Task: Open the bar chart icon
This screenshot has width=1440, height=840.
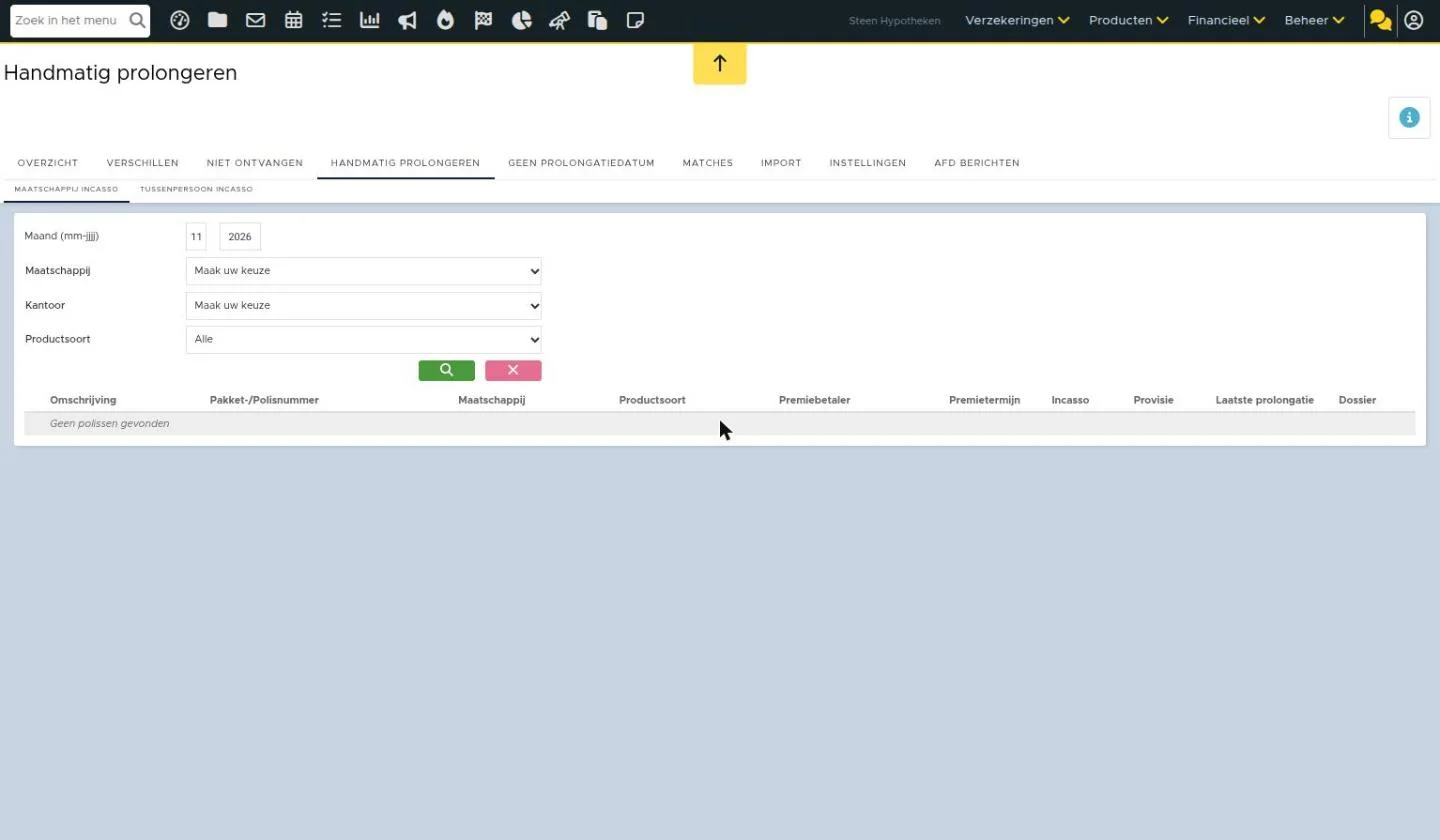Action: pyautogui.click(x=369, y=20)
